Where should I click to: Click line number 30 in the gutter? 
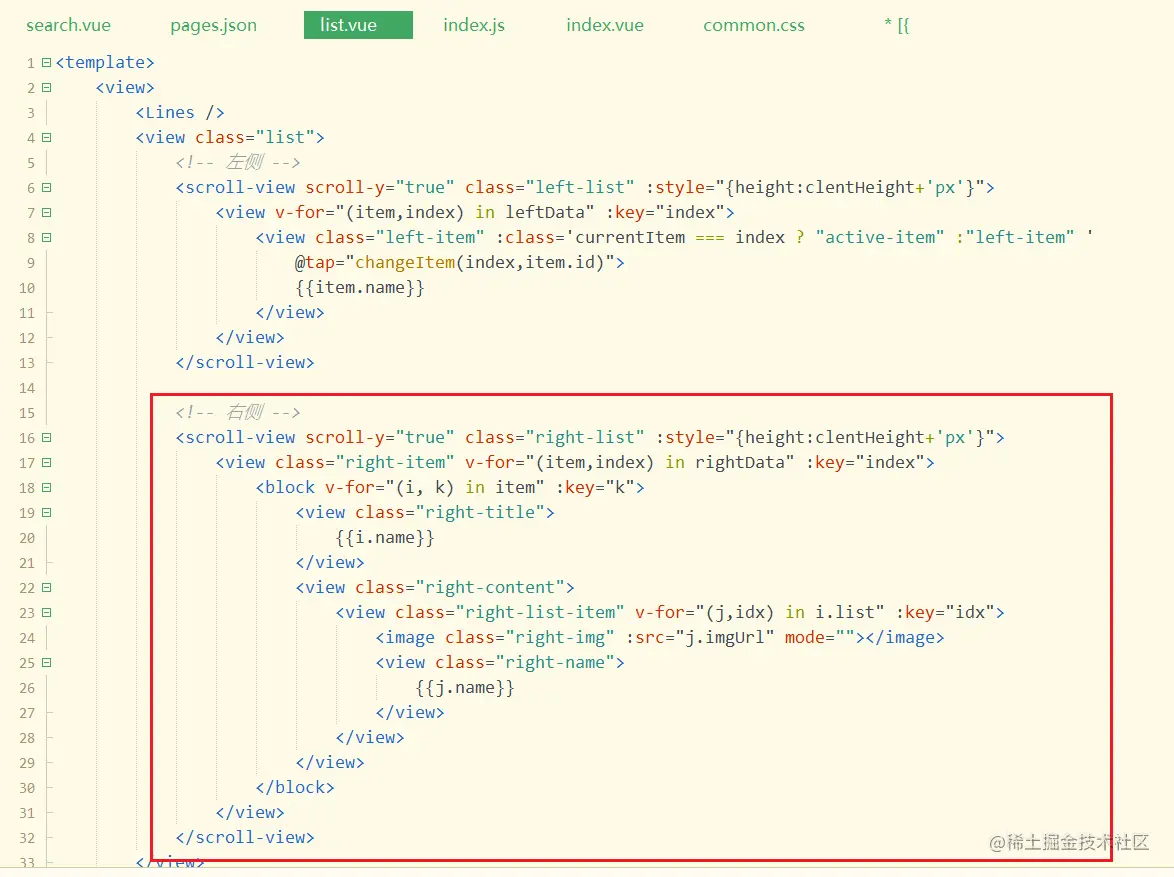tap(27, 788)
